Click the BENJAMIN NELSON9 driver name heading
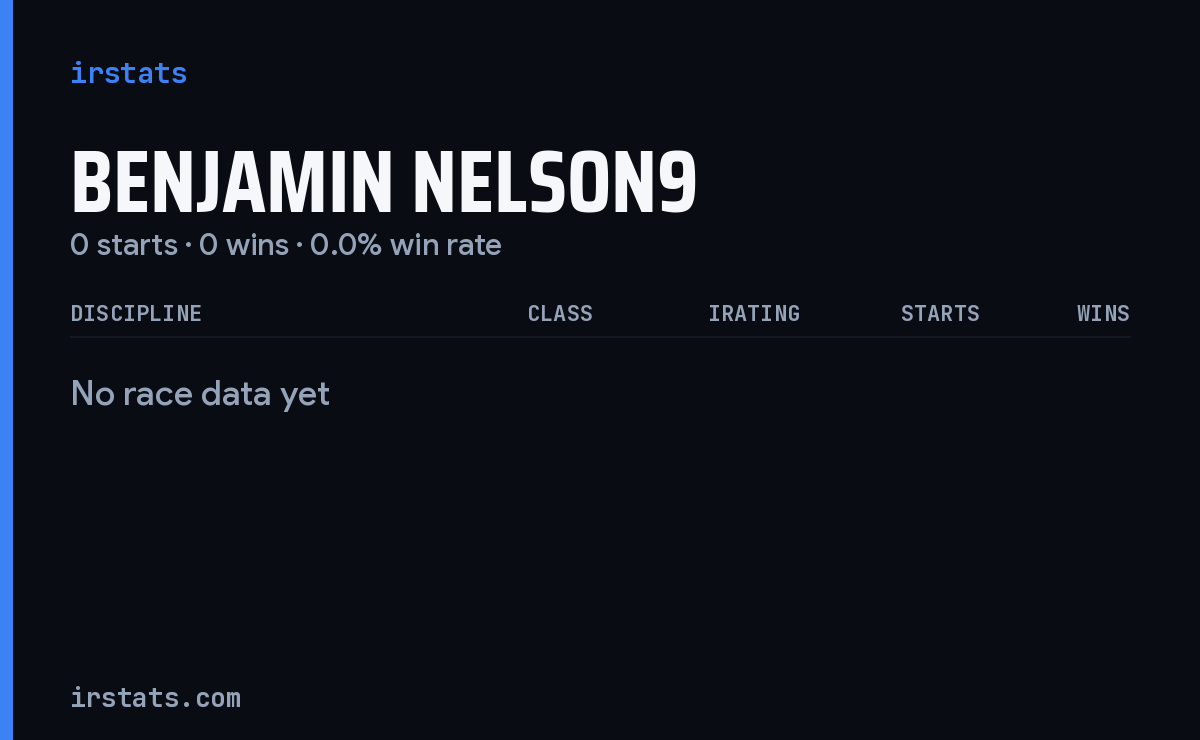 pyautogui.click(x=384, y=183)
